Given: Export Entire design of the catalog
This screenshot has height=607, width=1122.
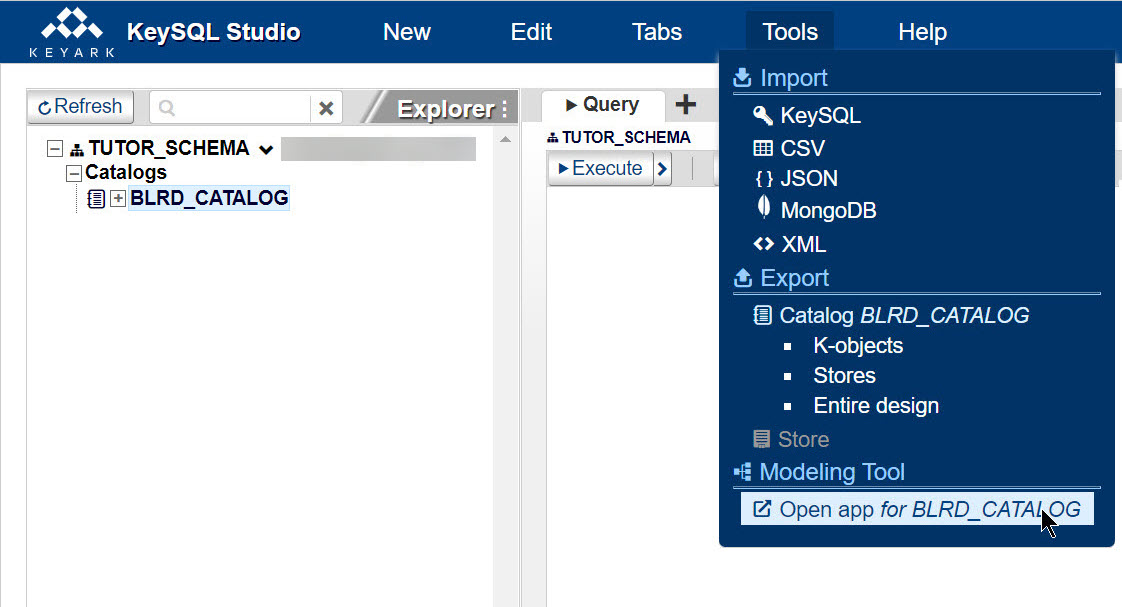Looking at the screenshot, I should [x=876, y=406].
